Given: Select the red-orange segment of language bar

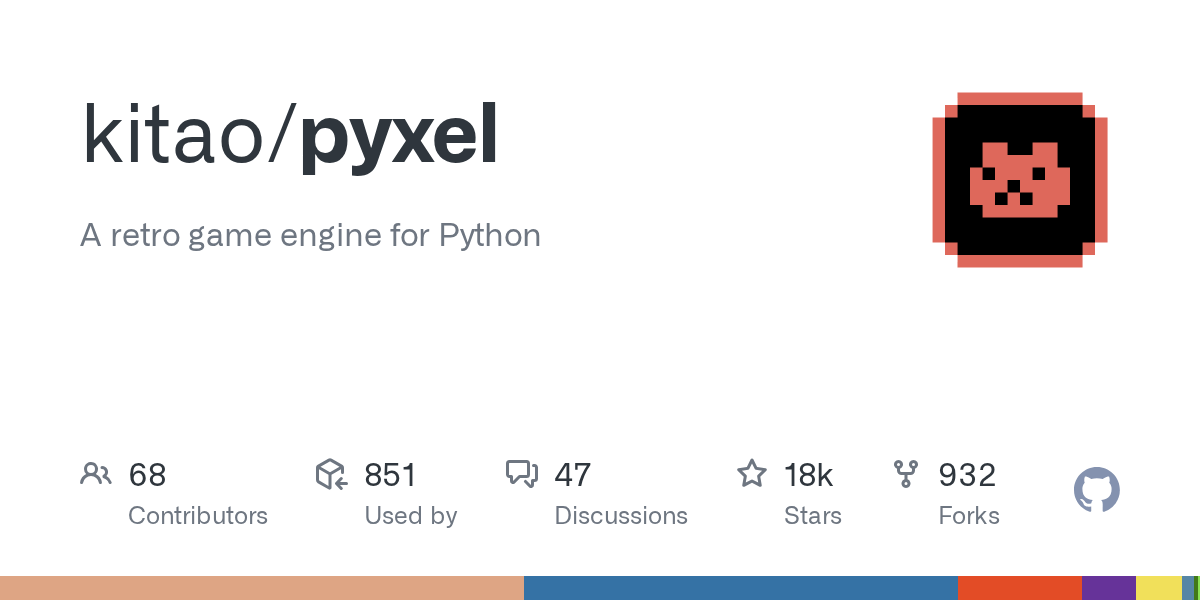Looking at the screenshot, I should (x=1020, y=588).
